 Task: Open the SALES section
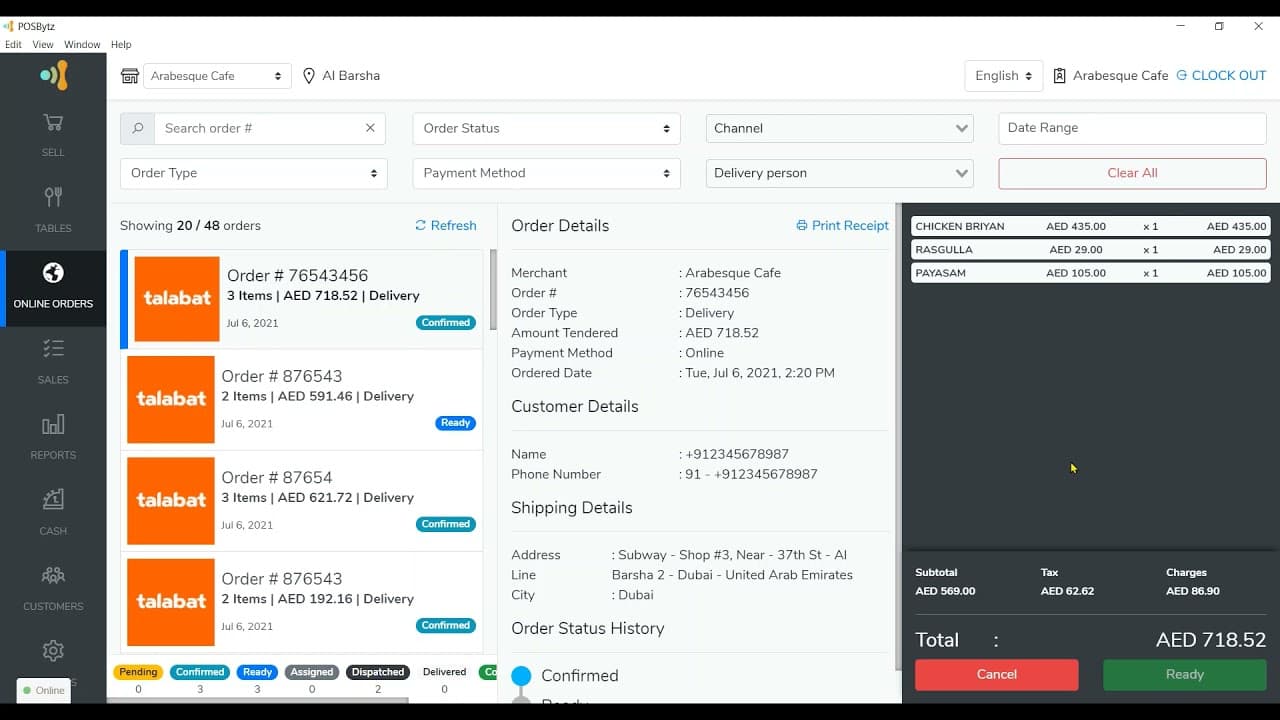53,362
